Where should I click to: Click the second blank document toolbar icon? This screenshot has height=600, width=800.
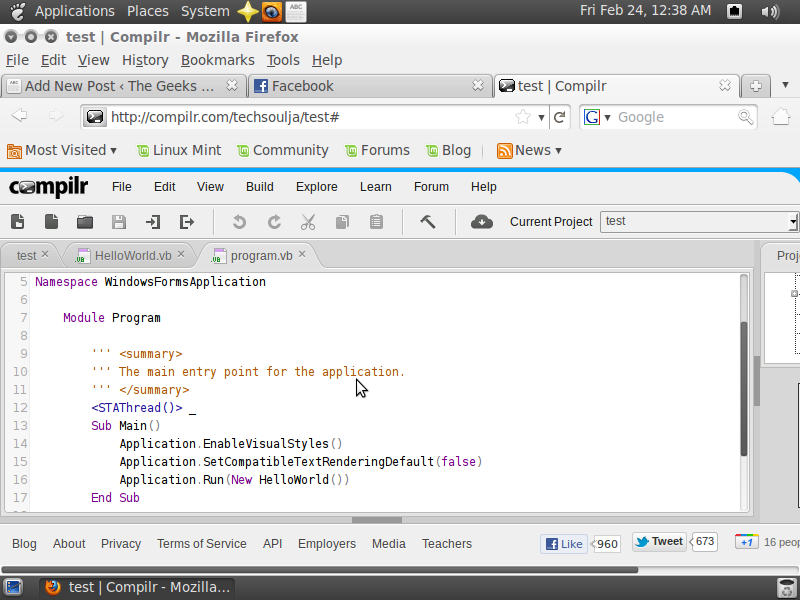tap(52, 222)
